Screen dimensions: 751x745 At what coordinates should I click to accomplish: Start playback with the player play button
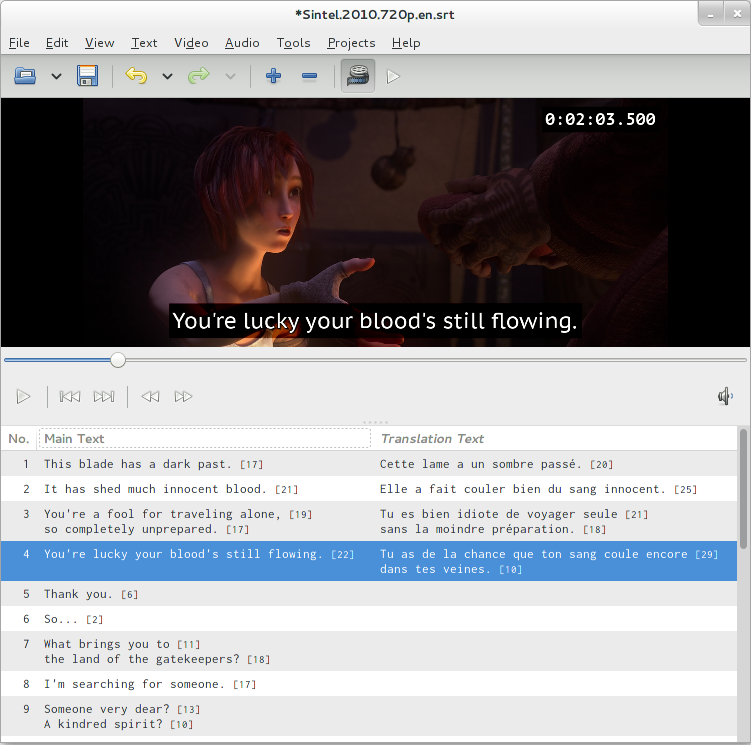[x=23, y=397]
